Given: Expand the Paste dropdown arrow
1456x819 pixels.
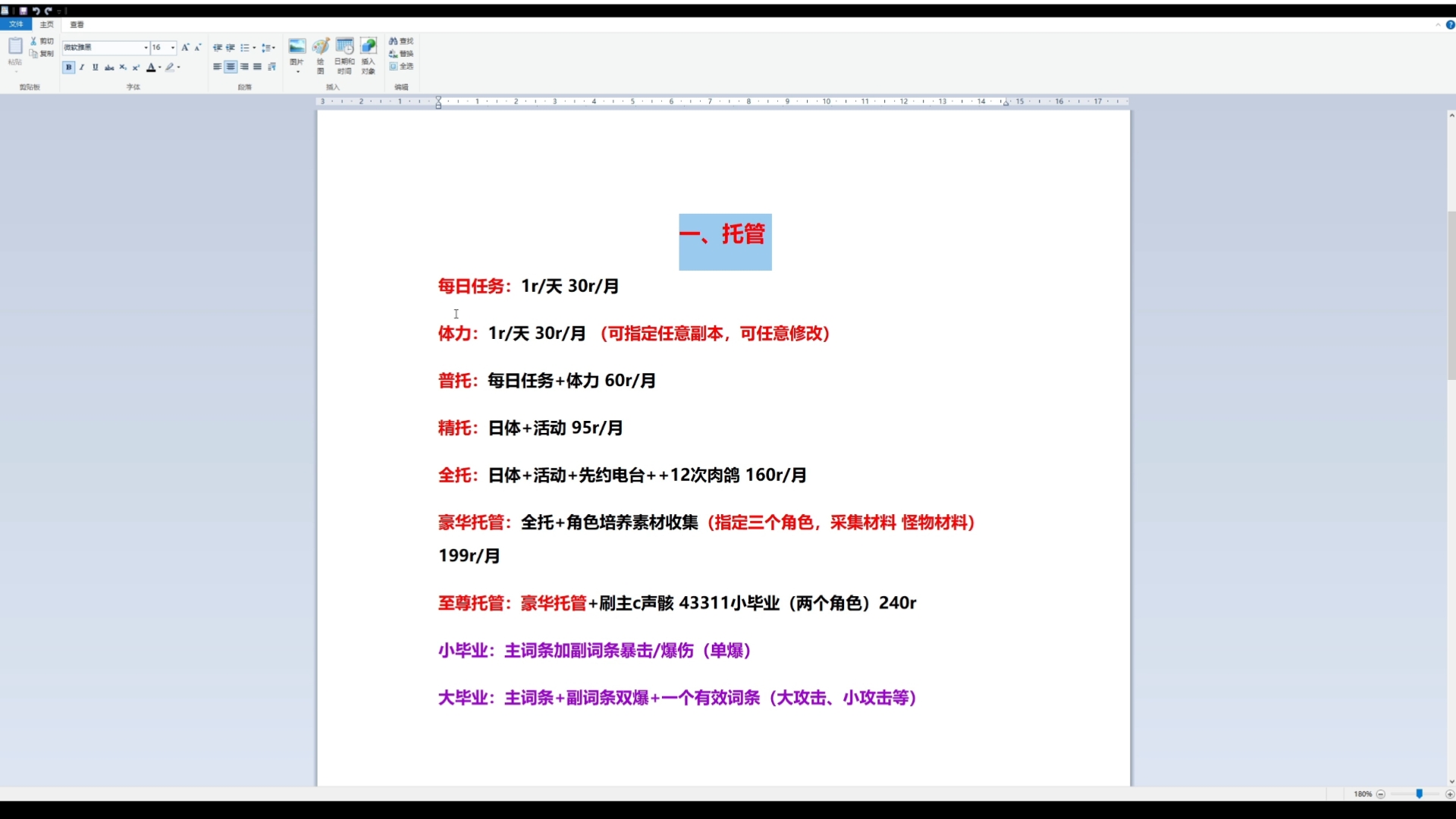Looking at the screenshot, I should coord(15,71).
